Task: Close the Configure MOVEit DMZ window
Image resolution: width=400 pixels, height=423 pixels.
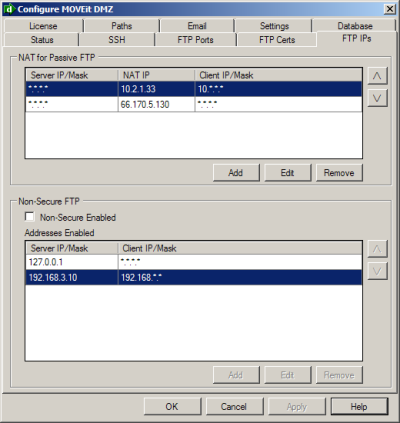Action: coord(389,9)
